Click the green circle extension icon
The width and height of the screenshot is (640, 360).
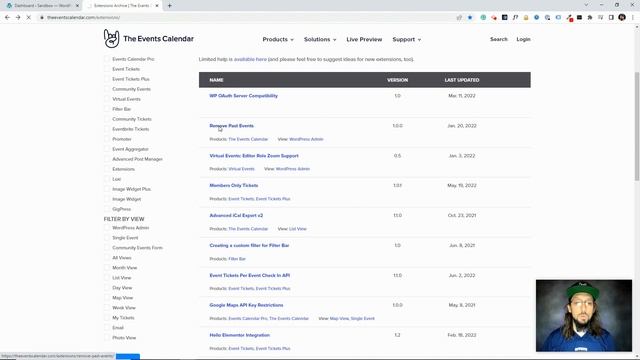coord(483,18)
